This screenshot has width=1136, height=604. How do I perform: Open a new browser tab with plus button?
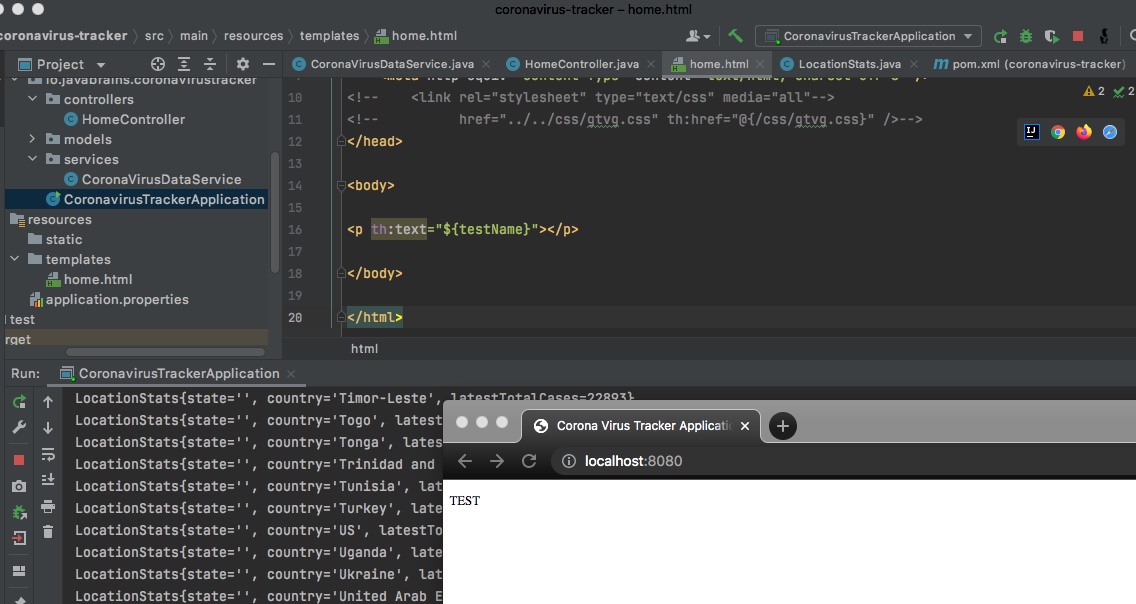(x=782, y=426)
